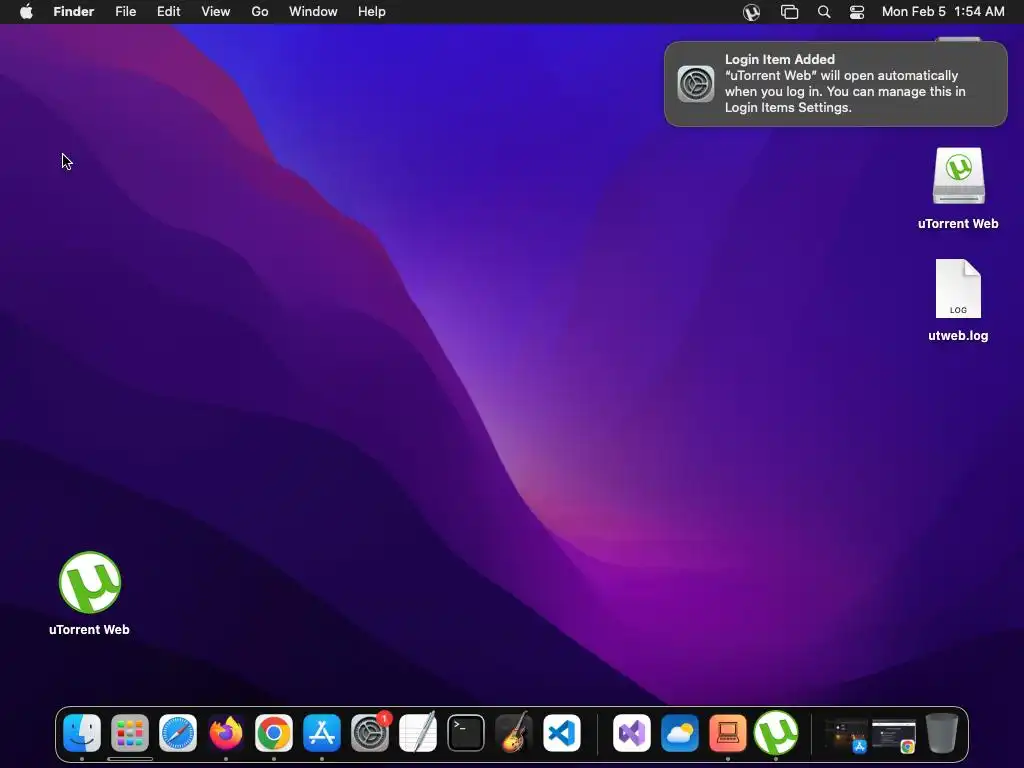Click System Settings icon in the notification
This screenshot has width=1024, height=768.
point(696,84)
